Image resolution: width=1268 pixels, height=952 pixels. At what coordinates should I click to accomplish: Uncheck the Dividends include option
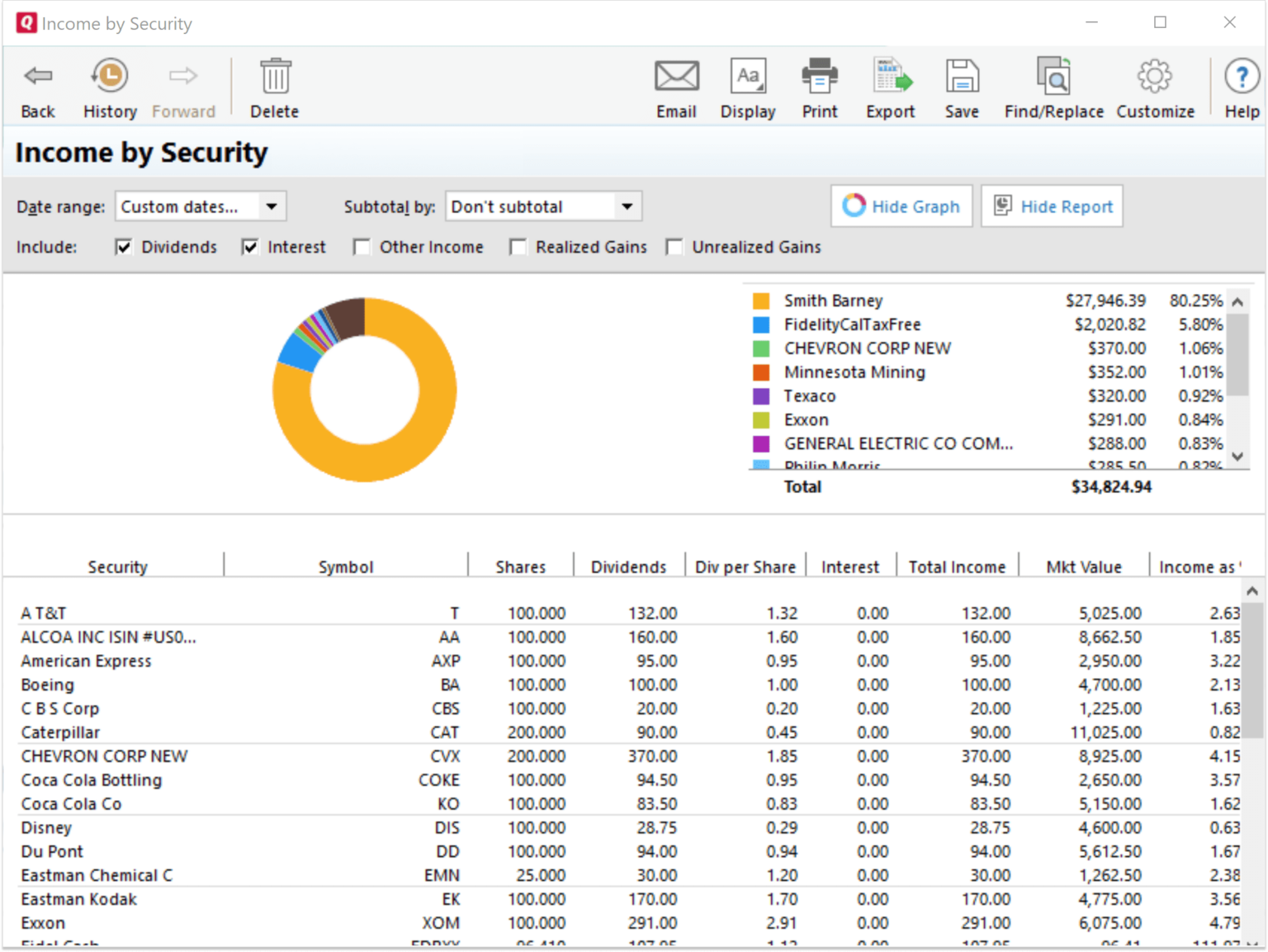pos(123,246)
